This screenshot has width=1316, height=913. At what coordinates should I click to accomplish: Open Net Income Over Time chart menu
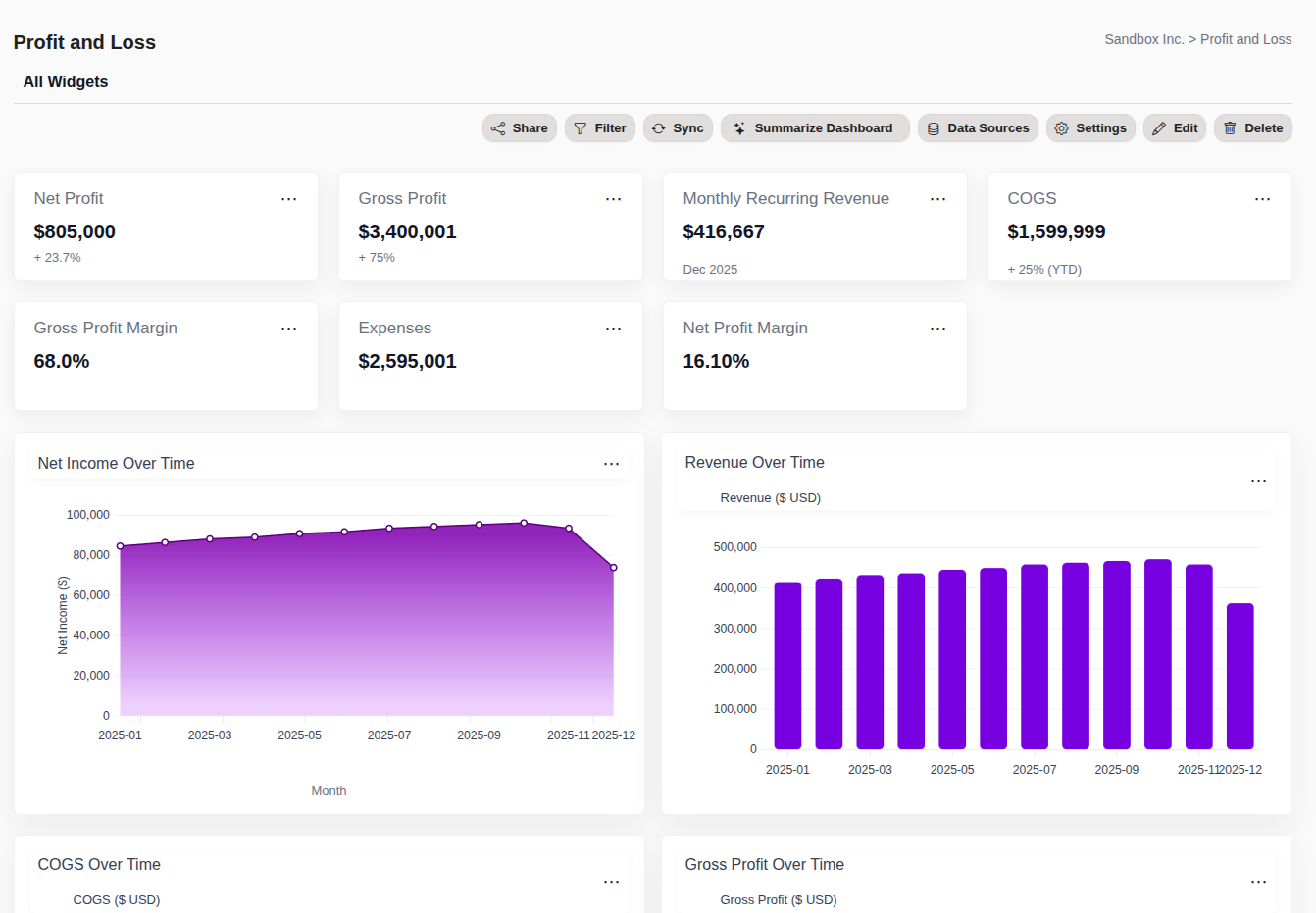point(611,464)
